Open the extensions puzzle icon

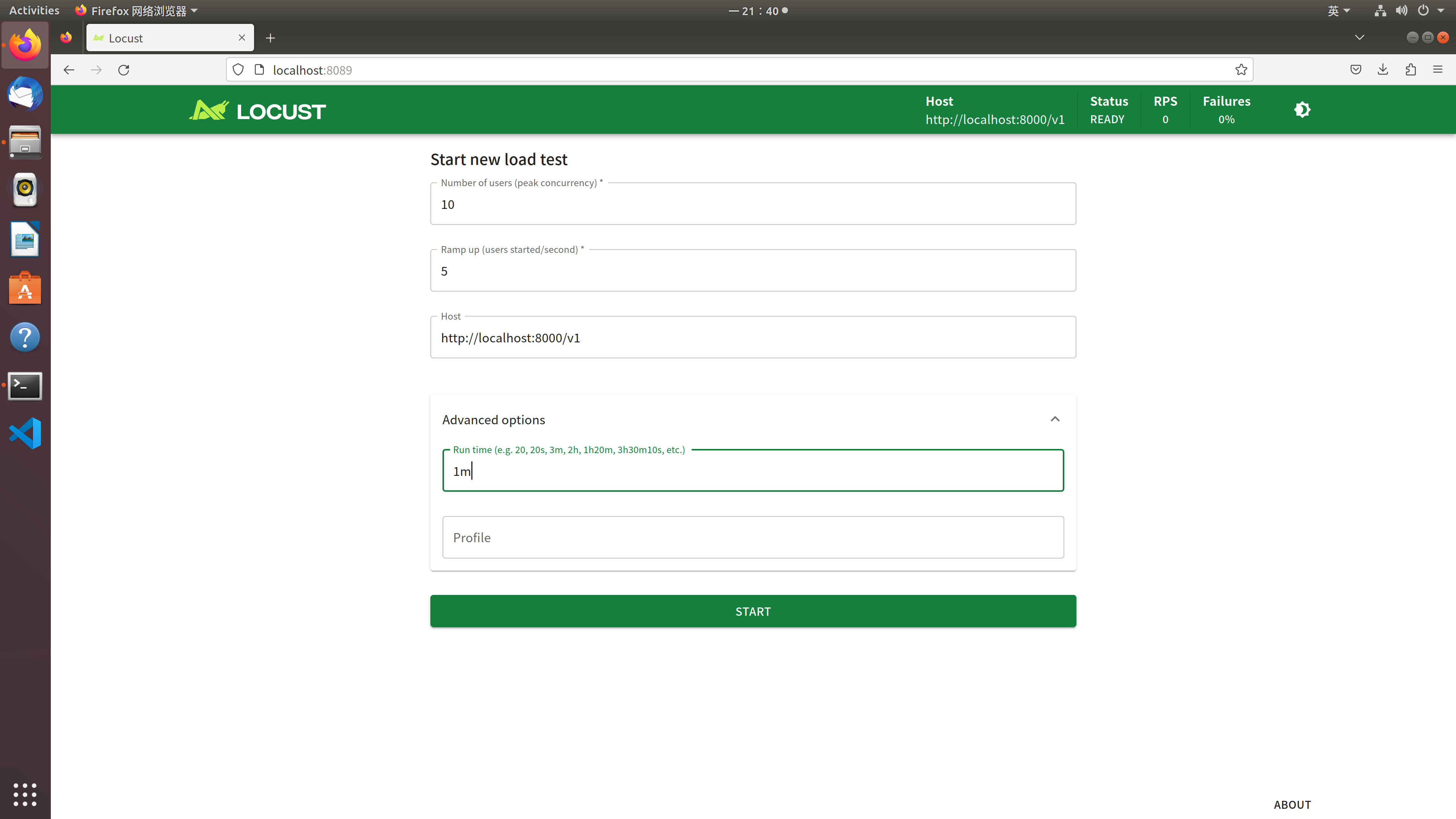[1410, 70]
